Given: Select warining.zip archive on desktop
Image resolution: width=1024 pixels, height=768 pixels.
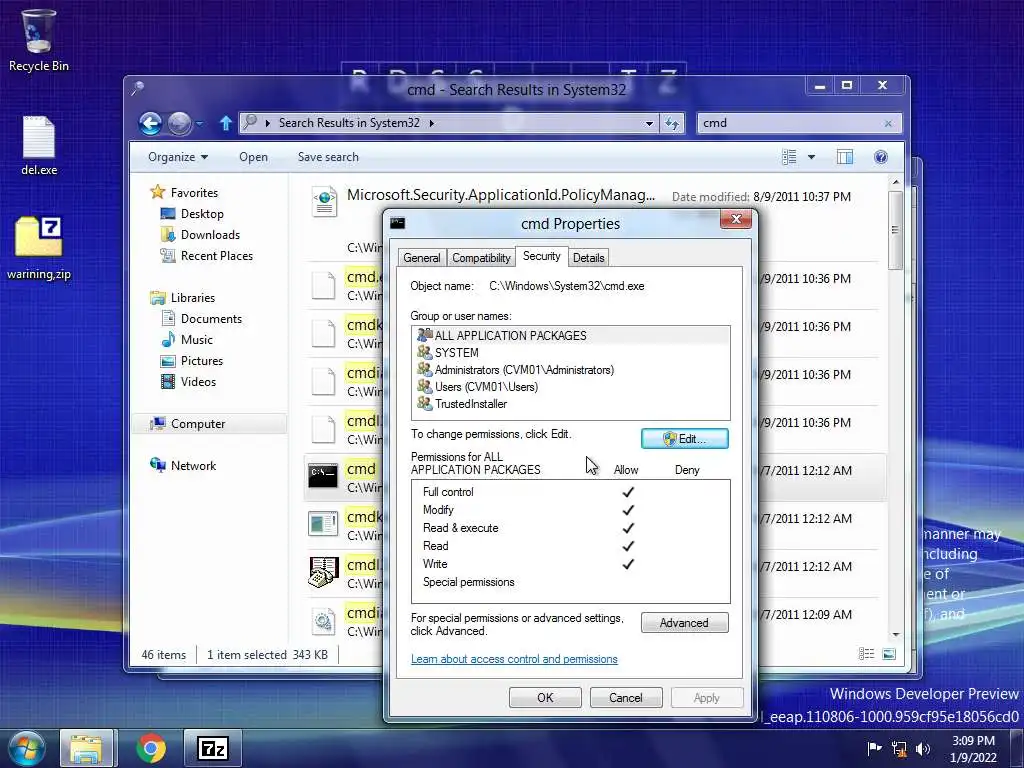Looking at the screenshot, I should click(x=39, y=248).
